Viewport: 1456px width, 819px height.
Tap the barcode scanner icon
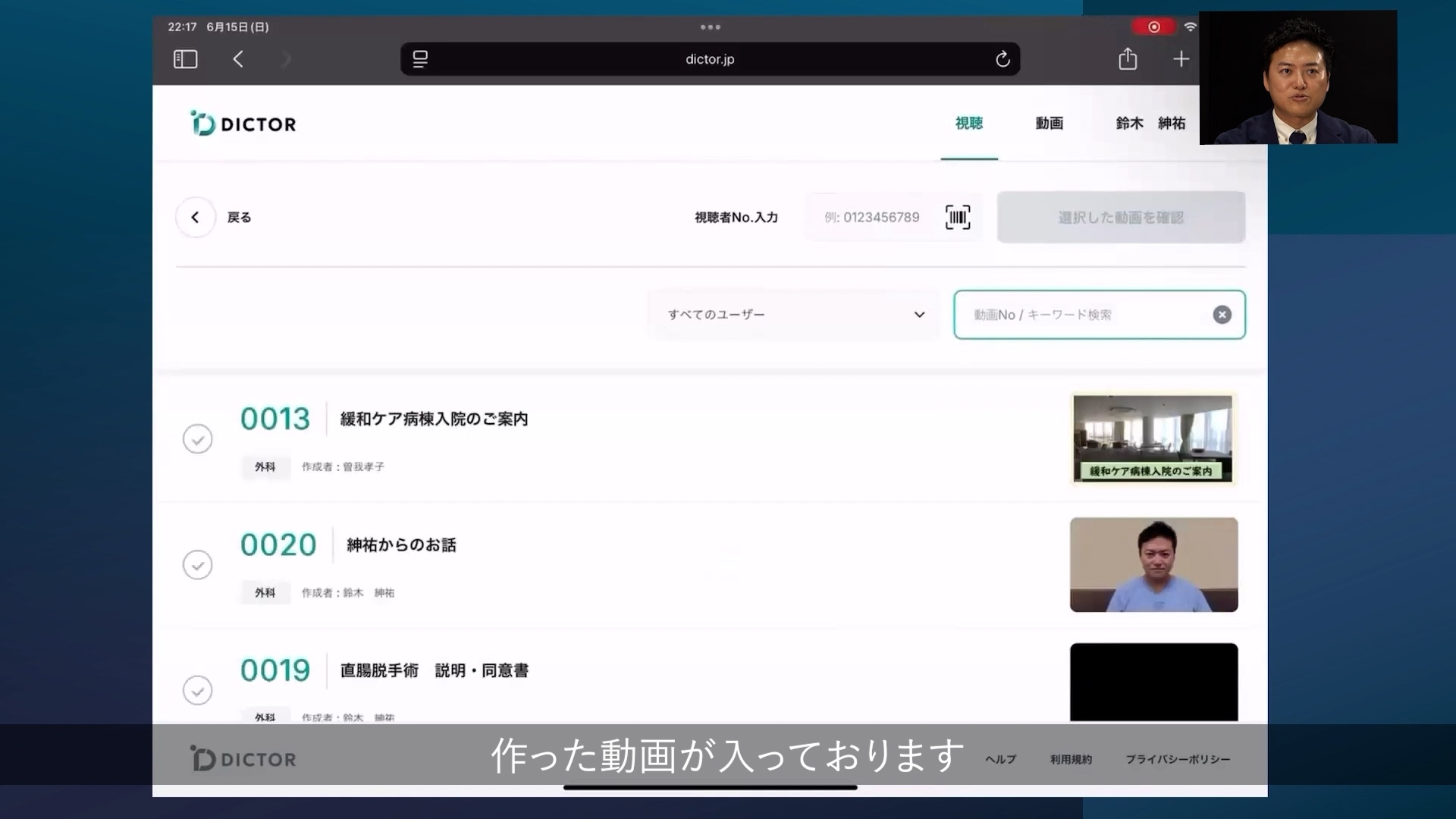957,217
